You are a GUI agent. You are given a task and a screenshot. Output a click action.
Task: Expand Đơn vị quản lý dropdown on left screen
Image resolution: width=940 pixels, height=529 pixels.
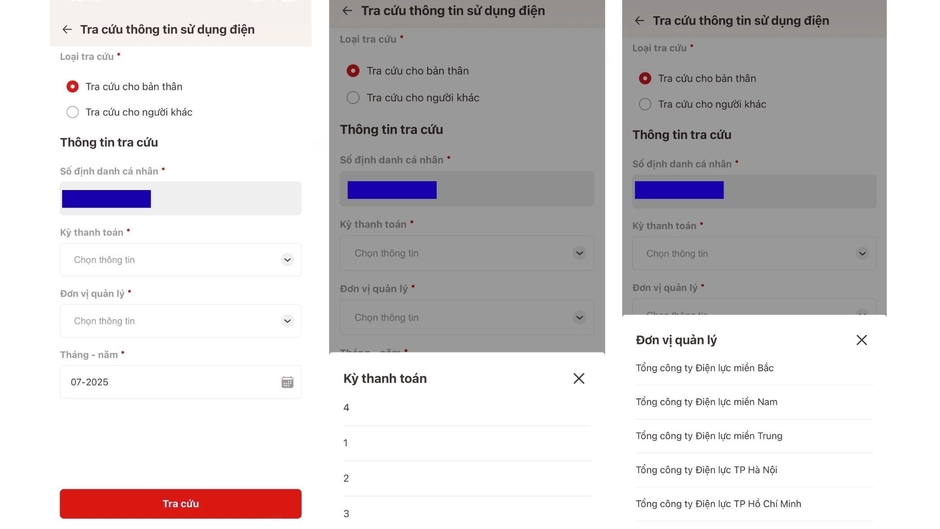(180, 321)
